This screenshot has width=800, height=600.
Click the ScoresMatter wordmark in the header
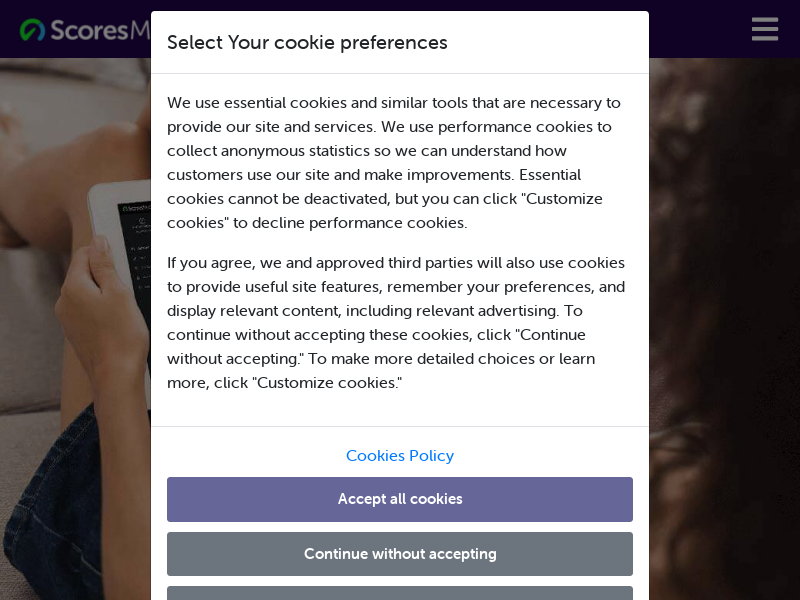click(x=100, y=30)
